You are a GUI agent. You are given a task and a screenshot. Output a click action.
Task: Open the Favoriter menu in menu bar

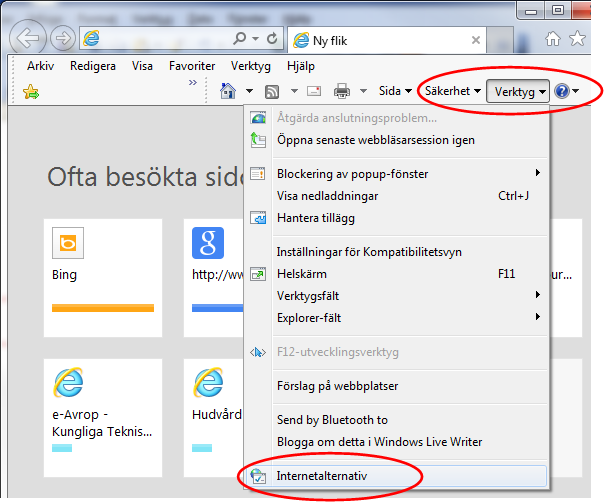191,66
